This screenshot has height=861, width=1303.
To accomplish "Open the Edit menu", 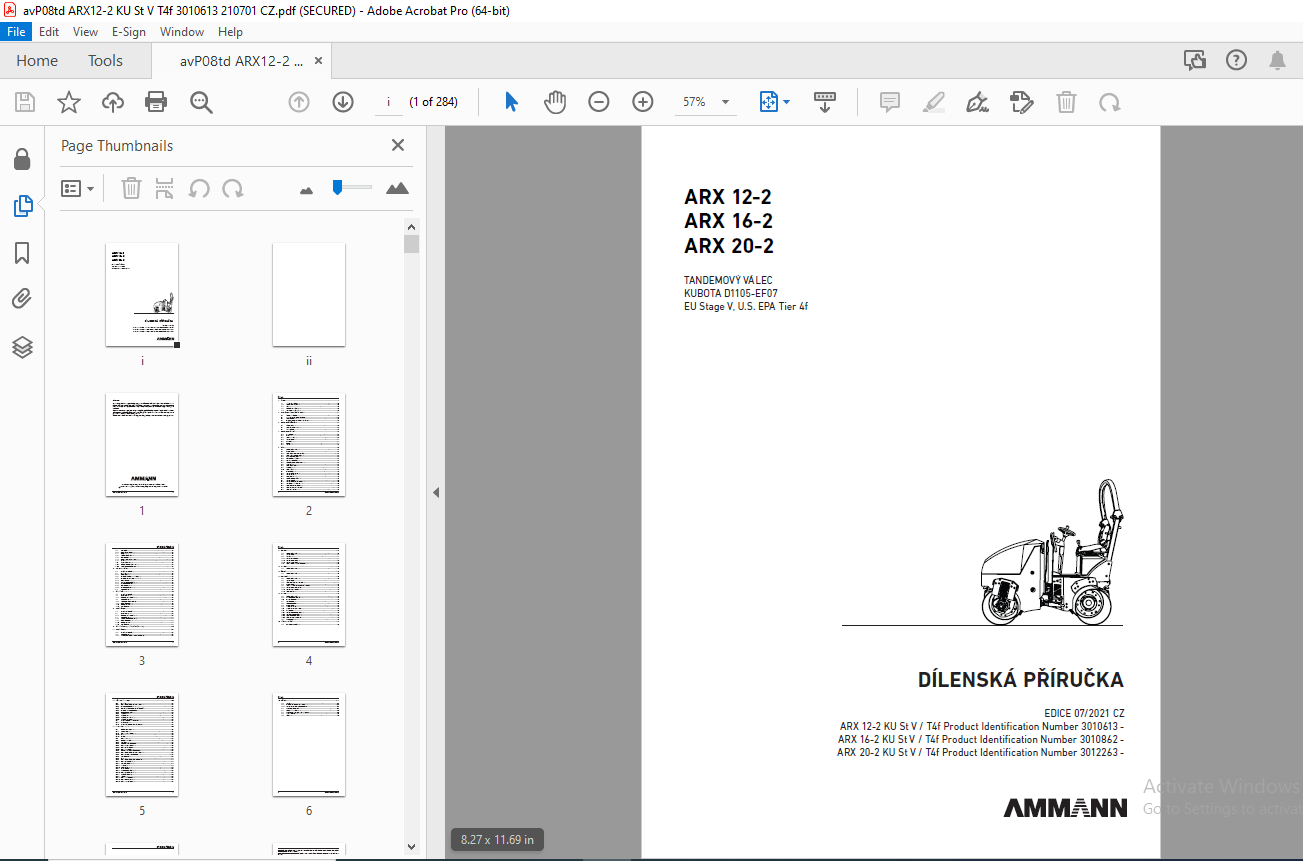I will pyautogui.click(x=49, y=32).
